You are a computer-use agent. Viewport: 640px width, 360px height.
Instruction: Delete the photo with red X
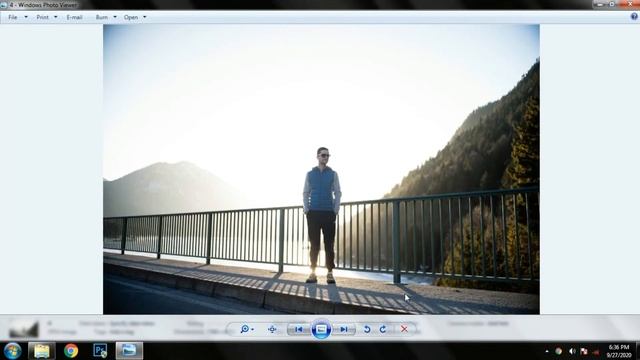click(x=404, y=329)
